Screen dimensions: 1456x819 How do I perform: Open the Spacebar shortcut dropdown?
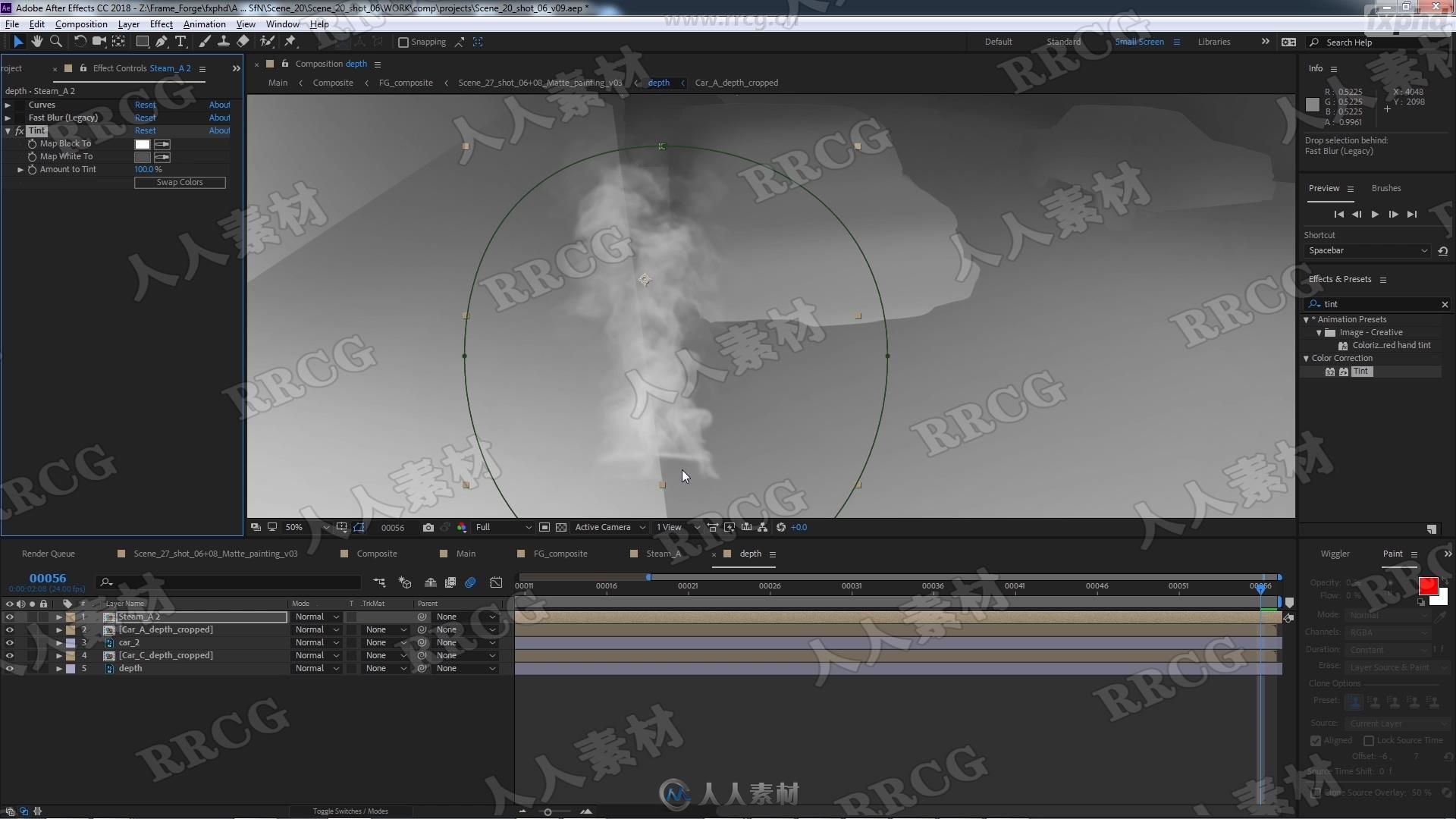click(x=1367, y=251)
